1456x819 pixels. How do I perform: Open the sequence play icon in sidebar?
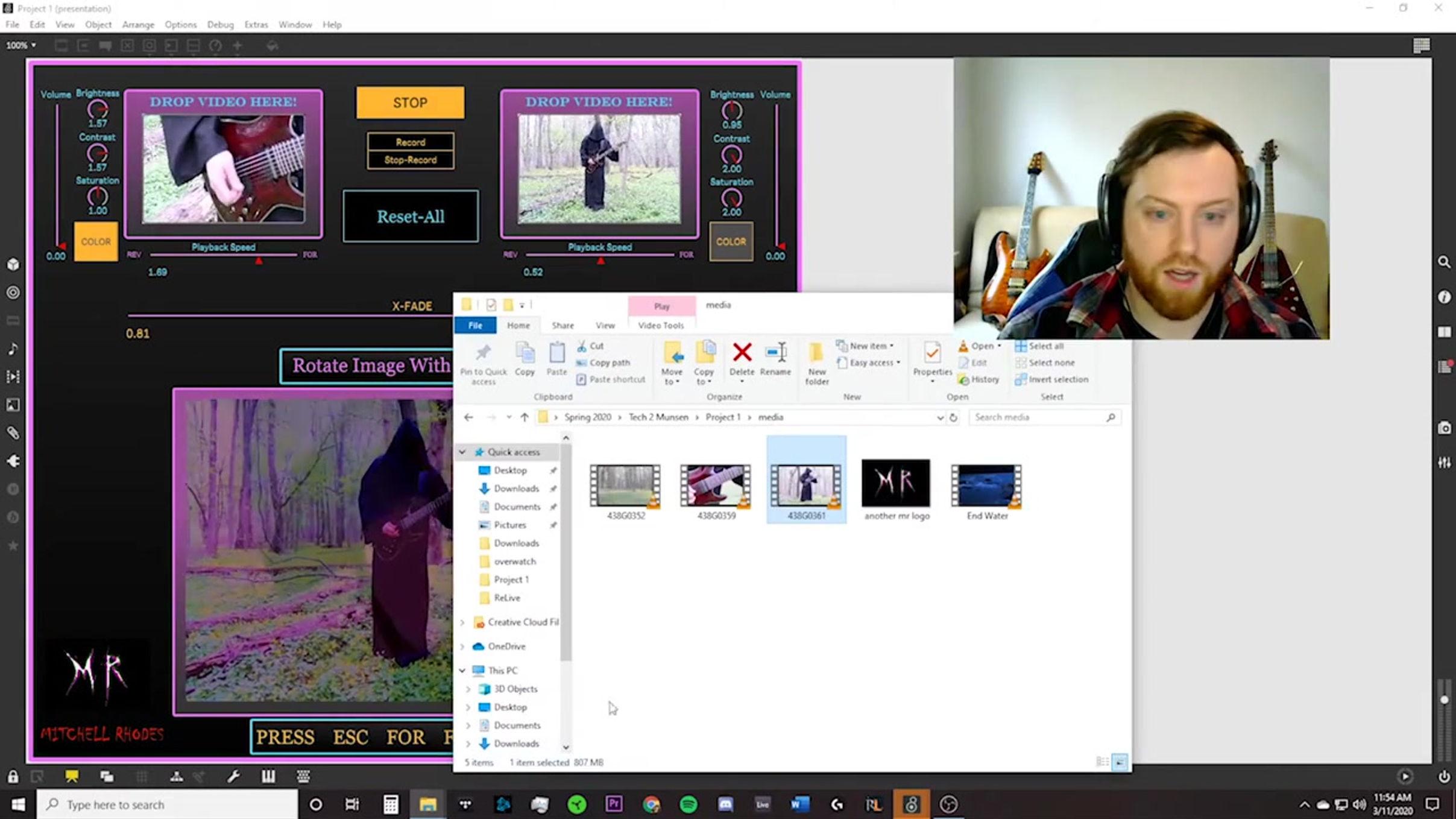click(13, 377)
